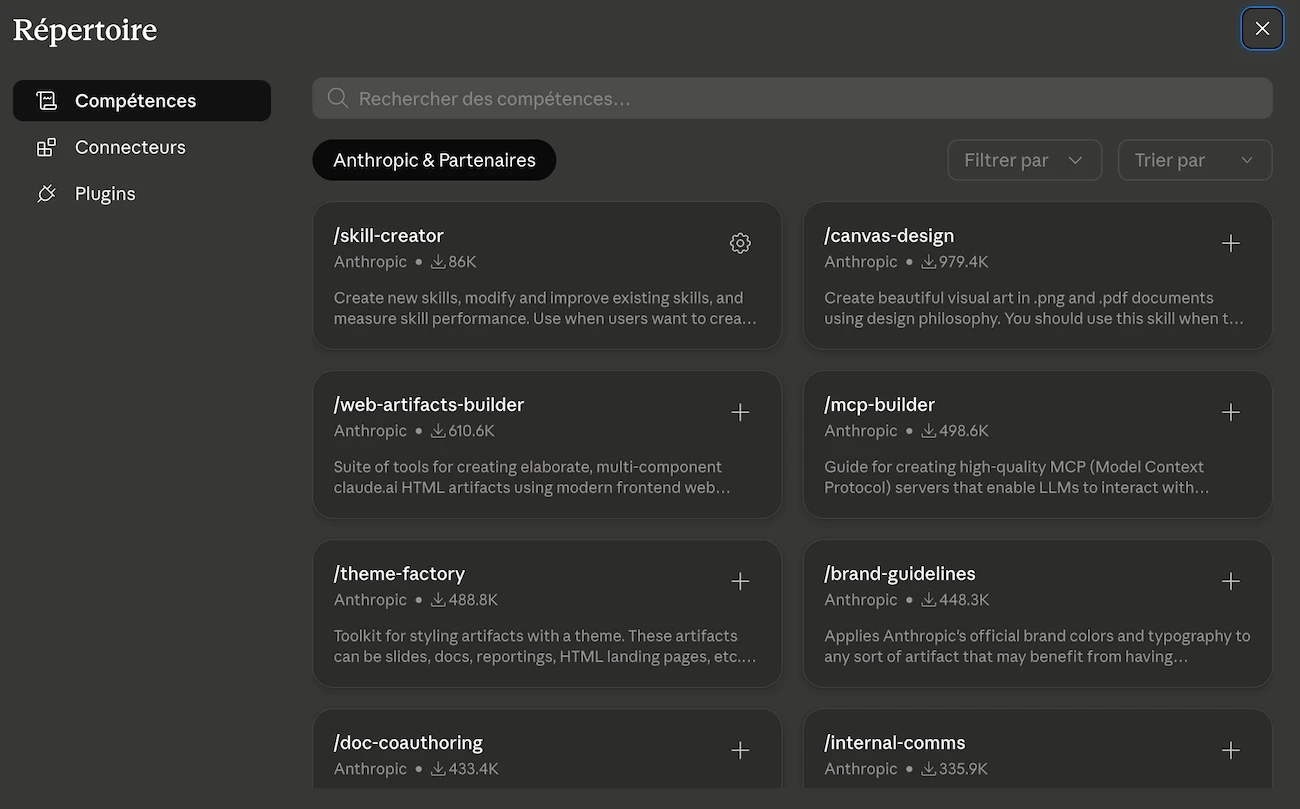Click download icon on skill-creator card
Viewport: 1300px width, 809px height.
click(x=438, y=262)
